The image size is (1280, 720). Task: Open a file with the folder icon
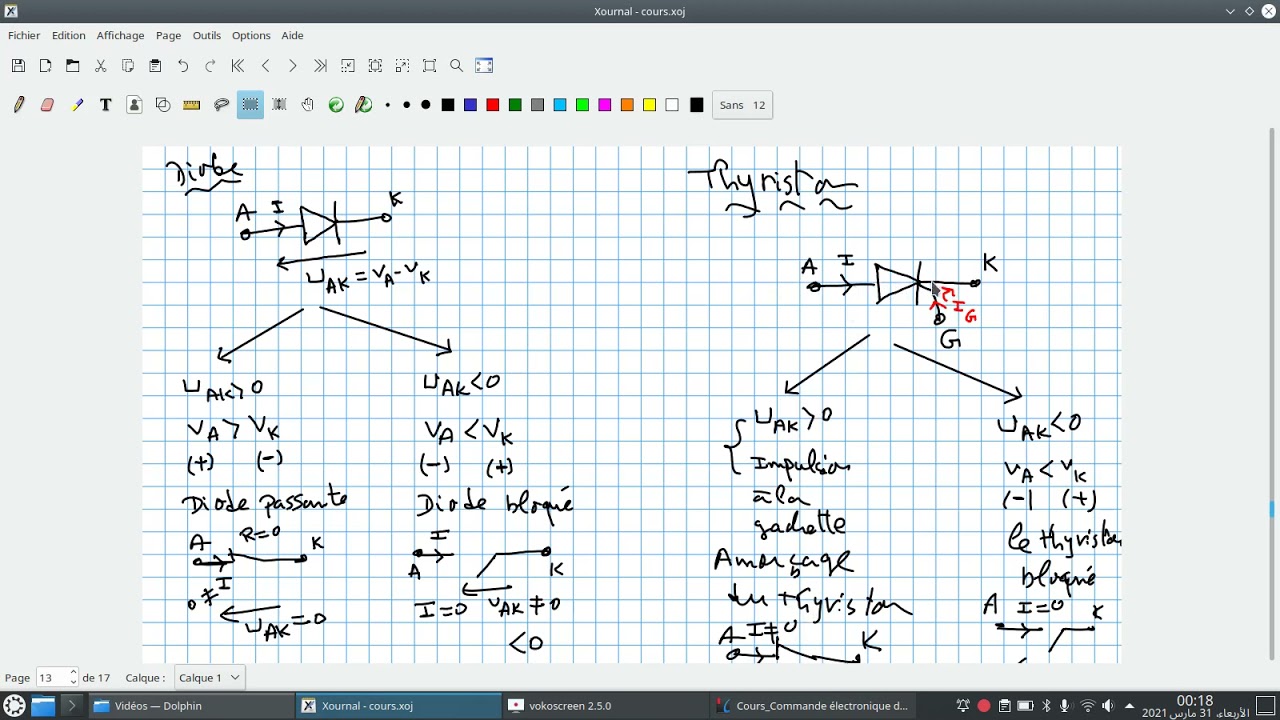point(73,66)
